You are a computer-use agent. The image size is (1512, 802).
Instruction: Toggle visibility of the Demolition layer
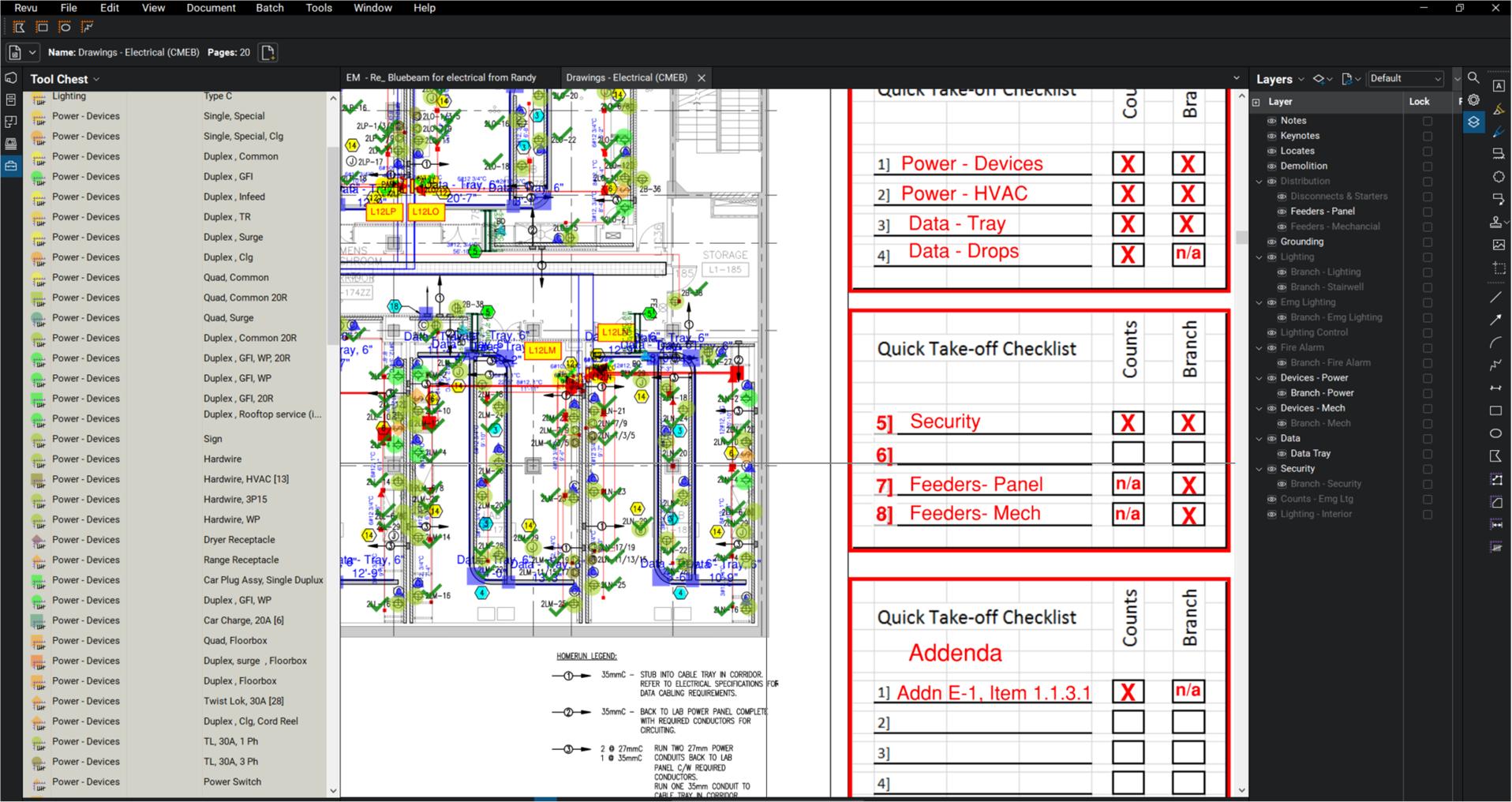tap(1271, 166)
